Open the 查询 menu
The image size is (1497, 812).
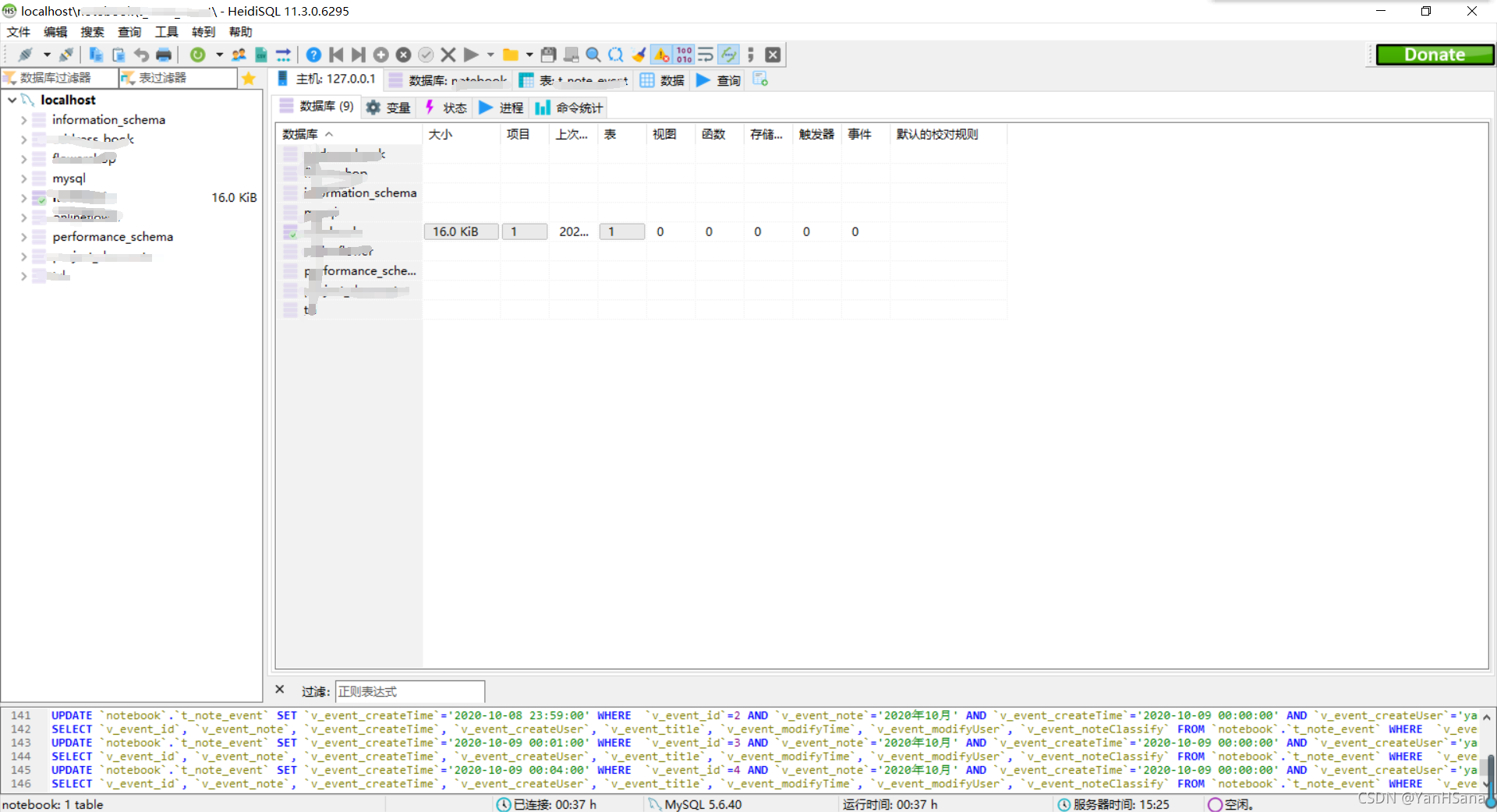(x=129, y=32)
